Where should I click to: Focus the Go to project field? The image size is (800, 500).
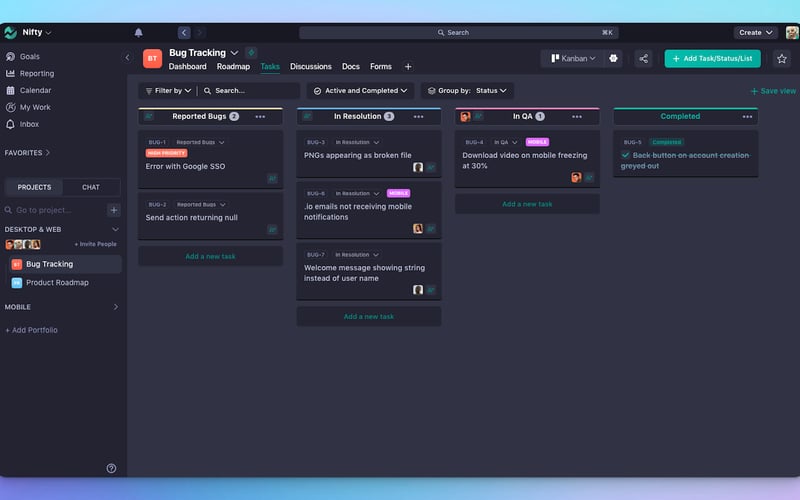point(55,210)
